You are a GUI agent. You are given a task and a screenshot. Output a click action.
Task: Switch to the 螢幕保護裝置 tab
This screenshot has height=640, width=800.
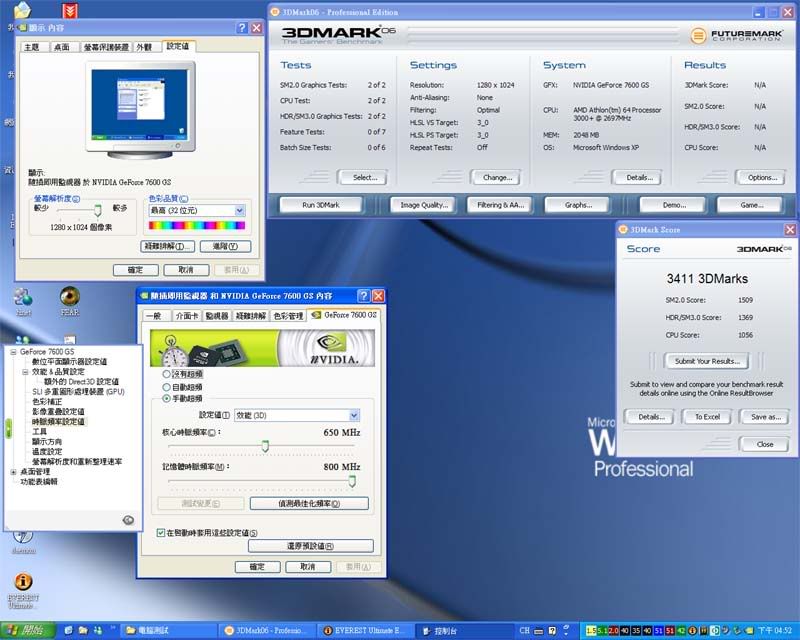coord(106,47)
